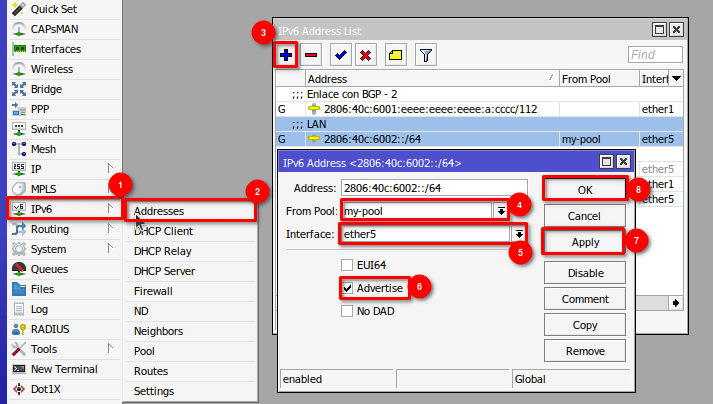
Task: Click the red minus remove icon
Action: click(311, 55)
